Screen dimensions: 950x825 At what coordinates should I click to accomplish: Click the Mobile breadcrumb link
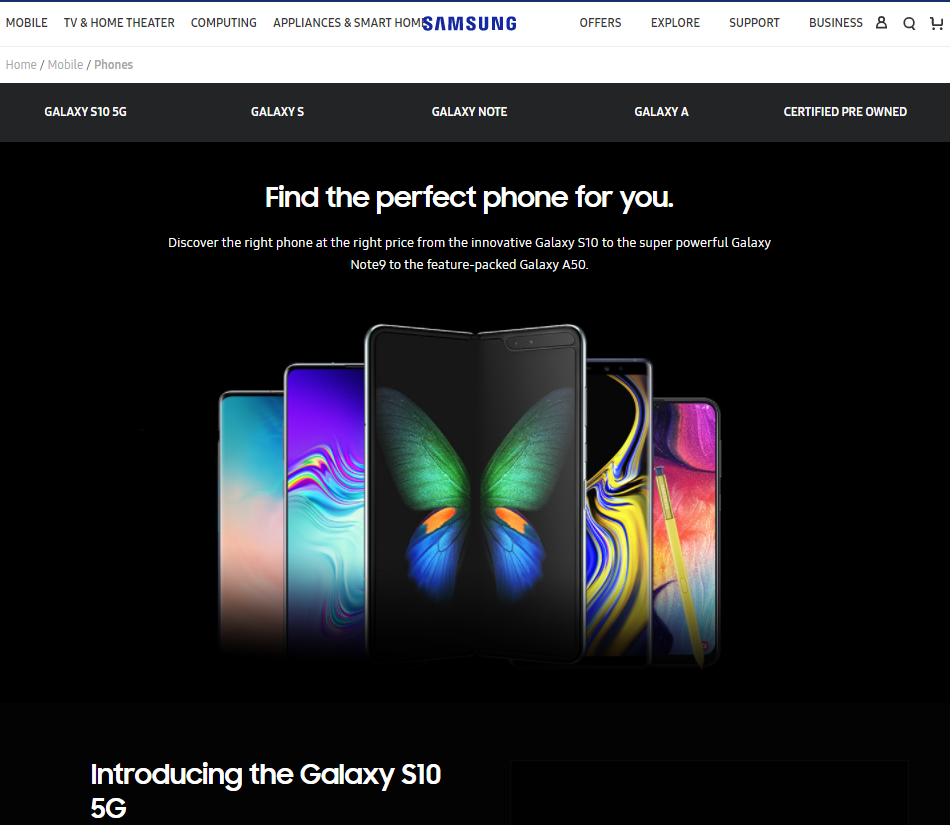65,65
